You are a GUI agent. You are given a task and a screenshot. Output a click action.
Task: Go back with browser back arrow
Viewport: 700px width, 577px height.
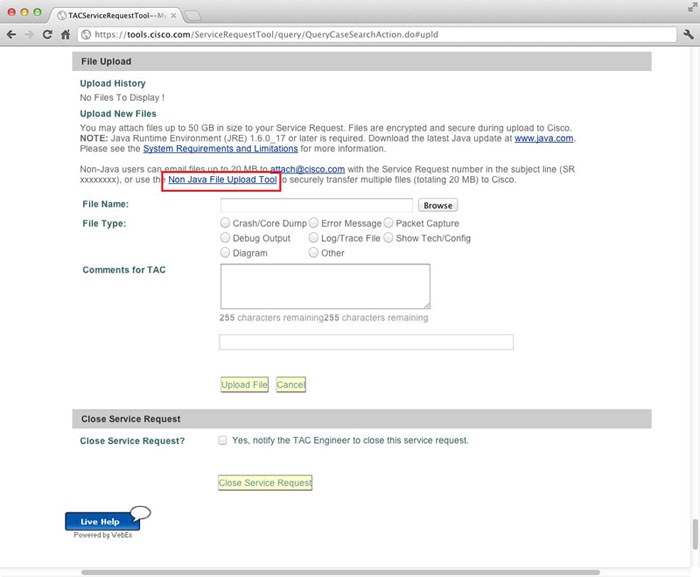pyautogui.click(x=12, y=34)
